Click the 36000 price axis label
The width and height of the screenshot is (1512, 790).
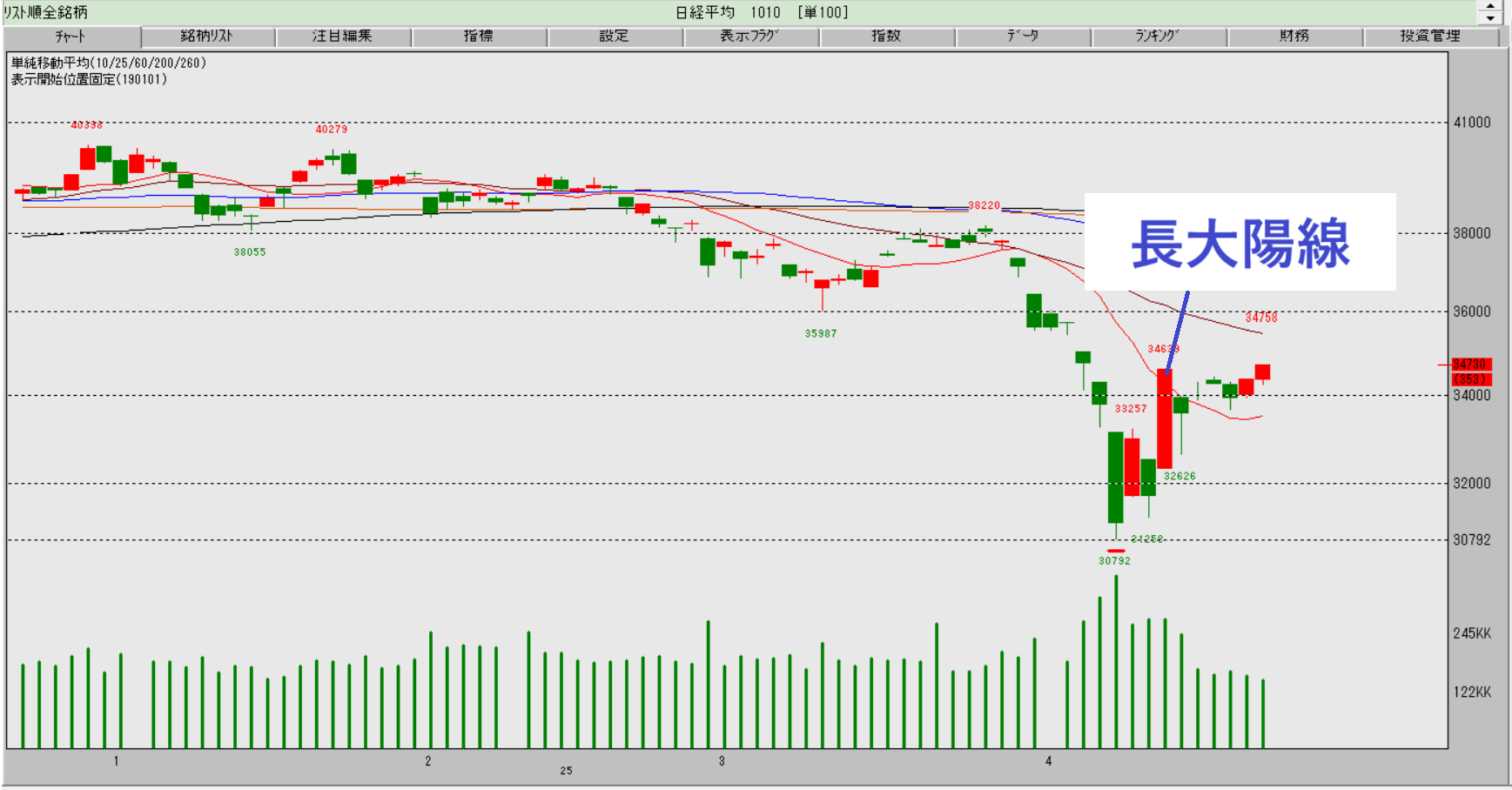coord(1472,311)
